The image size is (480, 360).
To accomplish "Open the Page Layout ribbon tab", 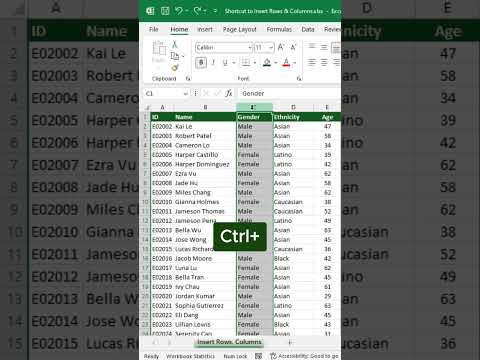I will point(240,29).
